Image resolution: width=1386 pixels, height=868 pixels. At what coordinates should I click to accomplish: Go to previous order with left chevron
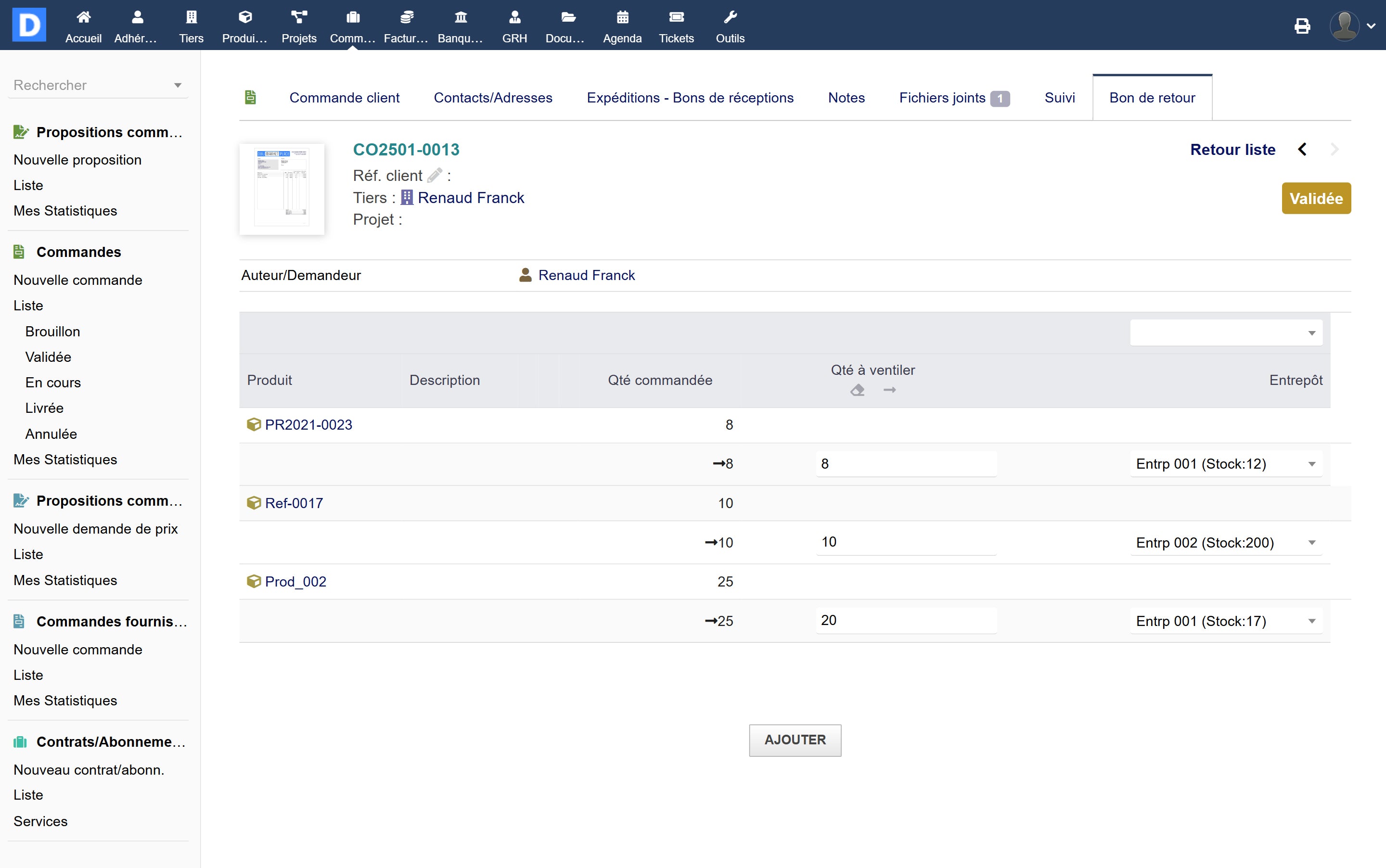coord(1302,150)
